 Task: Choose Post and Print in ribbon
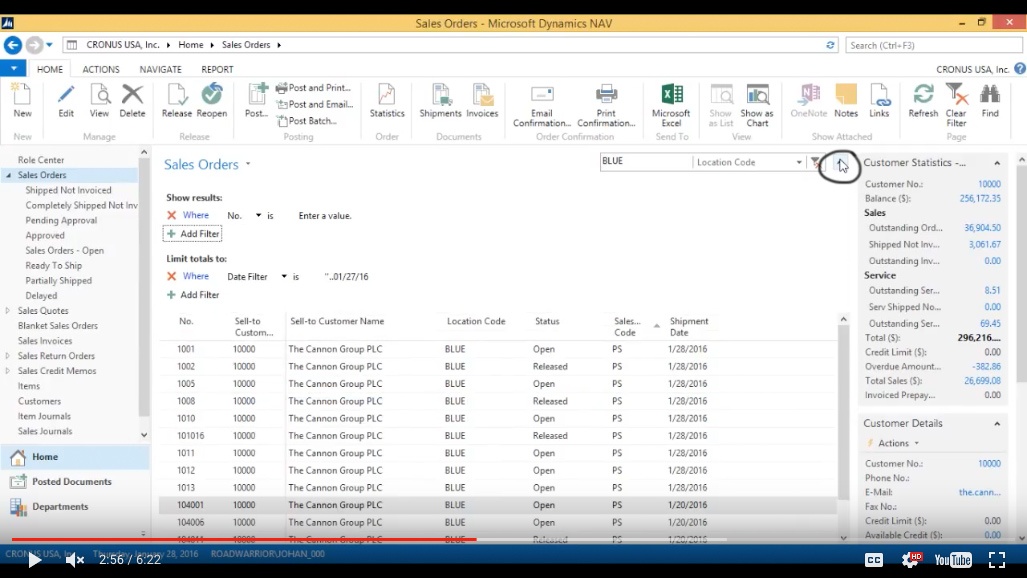tap(314, 88)
